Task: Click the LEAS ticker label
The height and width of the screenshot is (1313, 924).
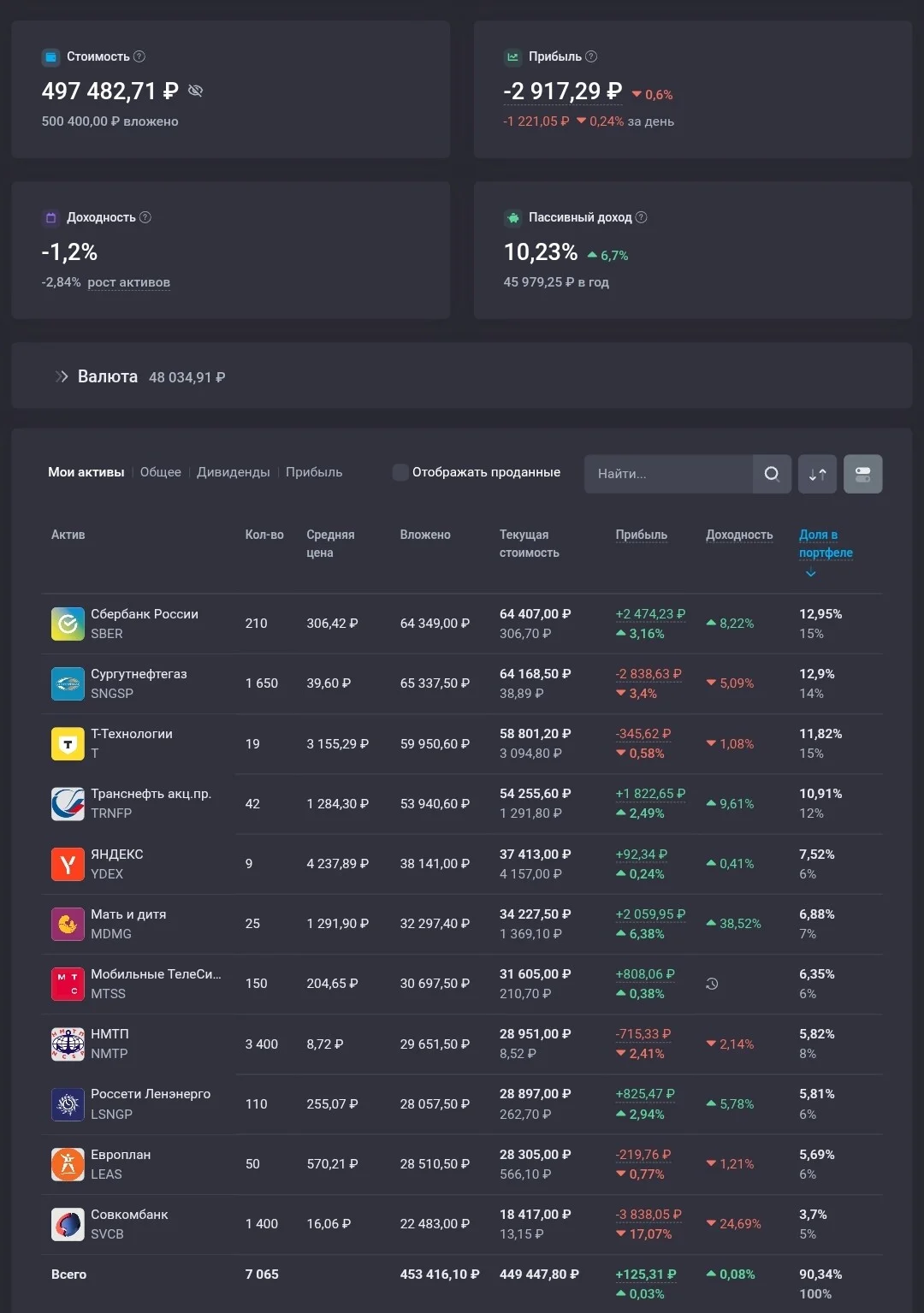Action: (106, 1174)
